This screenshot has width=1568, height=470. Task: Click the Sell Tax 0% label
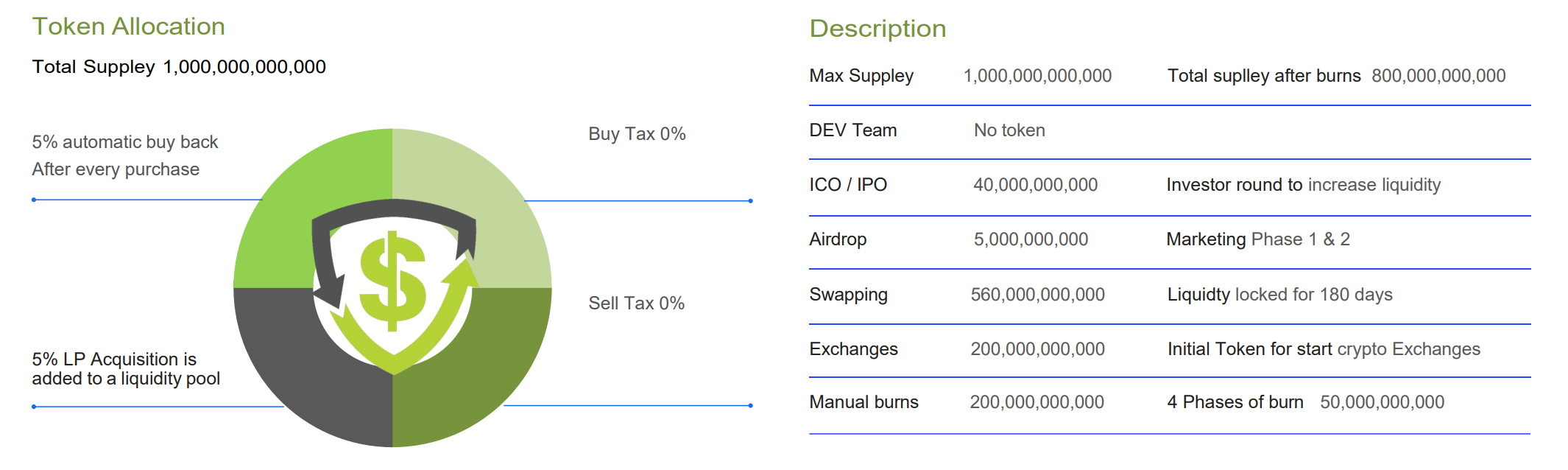(x=636, y=304)
